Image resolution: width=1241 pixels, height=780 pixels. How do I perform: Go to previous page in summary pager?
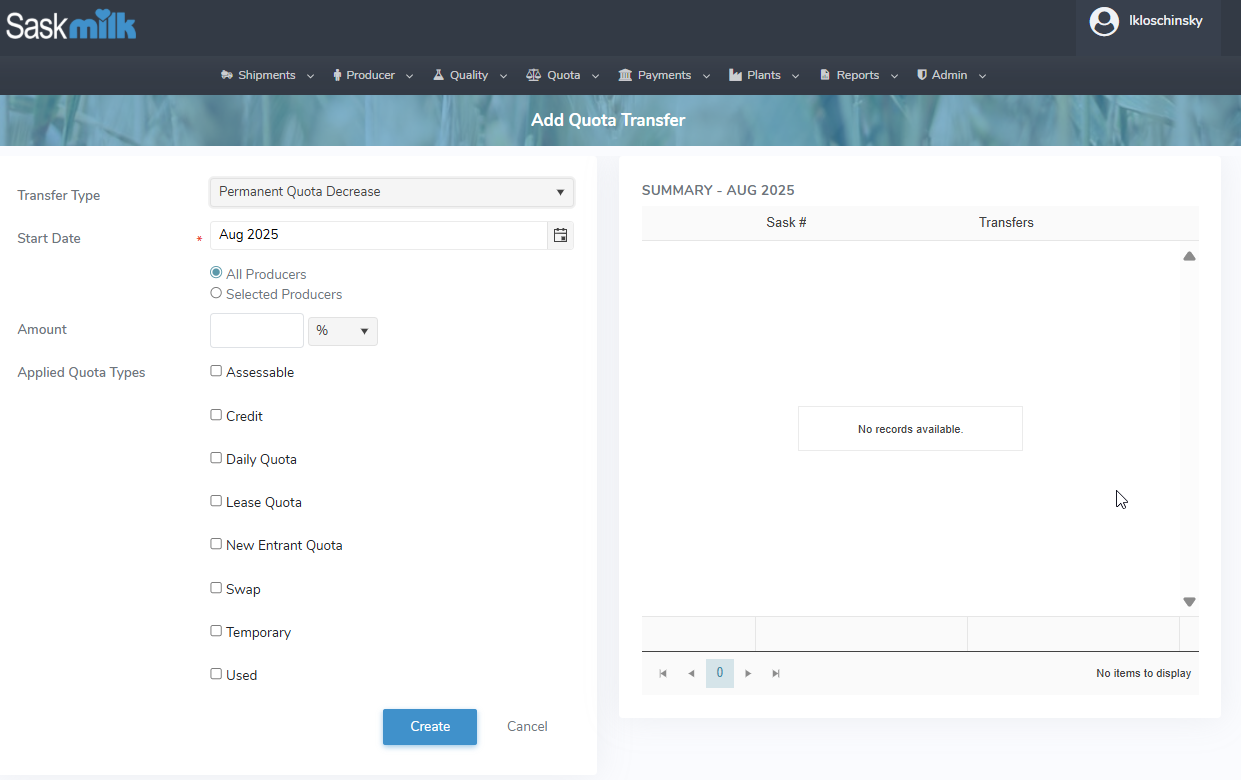point(691,674)
